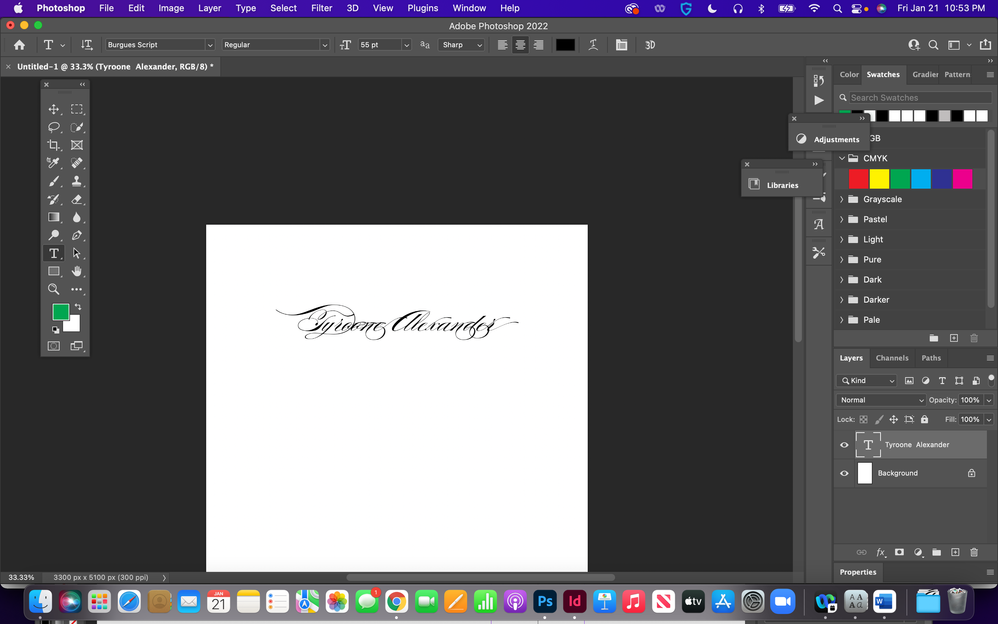Open the font size dropdown set to 55 pt
998x624 pixels.
(406, 44)
